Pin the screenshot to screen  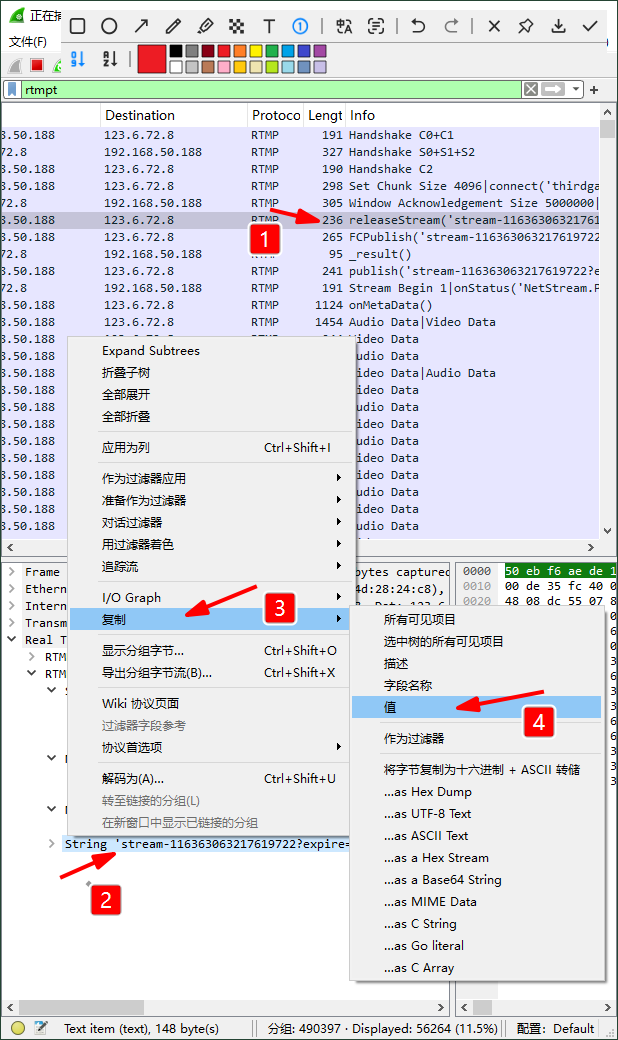pos(526,26)
